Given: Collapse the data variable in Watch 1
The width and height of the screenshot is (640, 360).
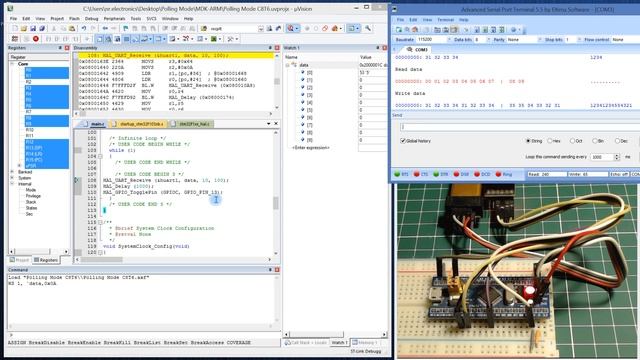Looking at the screenshot, I should [x=287, y=65].
